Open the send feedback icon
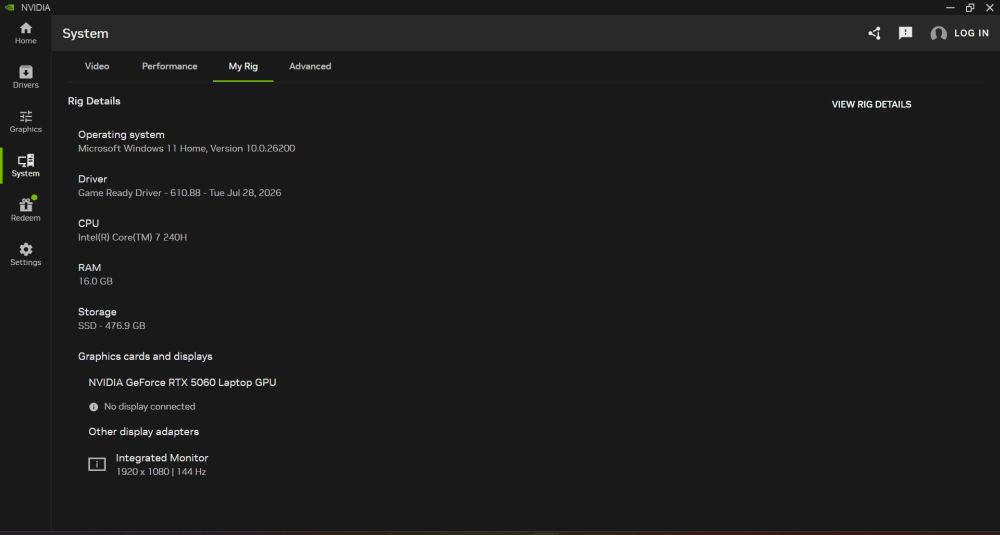Image resolution: width=1000 pixels, height=535 pixels. (x=905, y=33)
